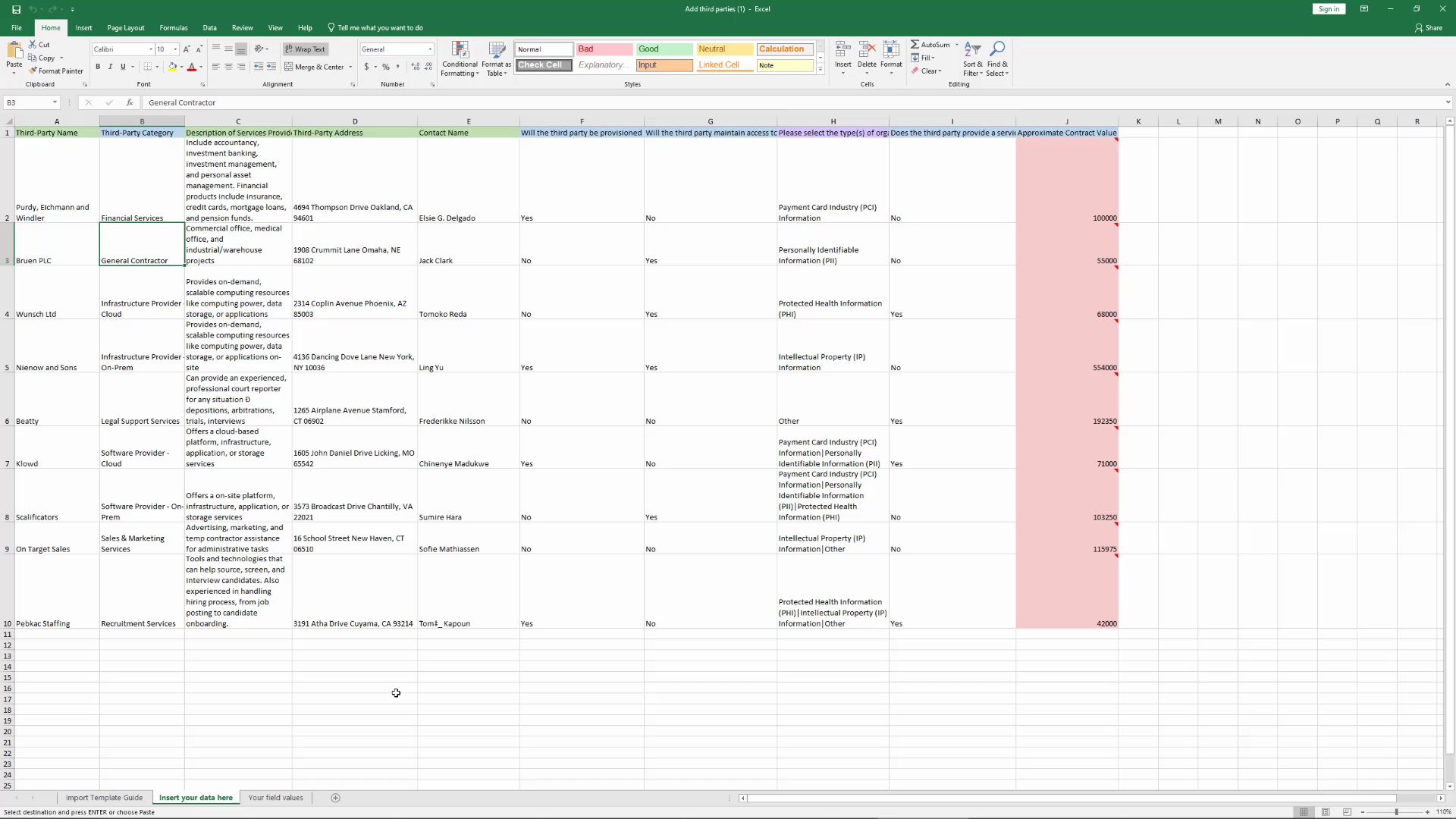This screenshot has height=819, width=1456.
Task: Switch to the Formulas ribbon tab
Action: pos(173,27)
